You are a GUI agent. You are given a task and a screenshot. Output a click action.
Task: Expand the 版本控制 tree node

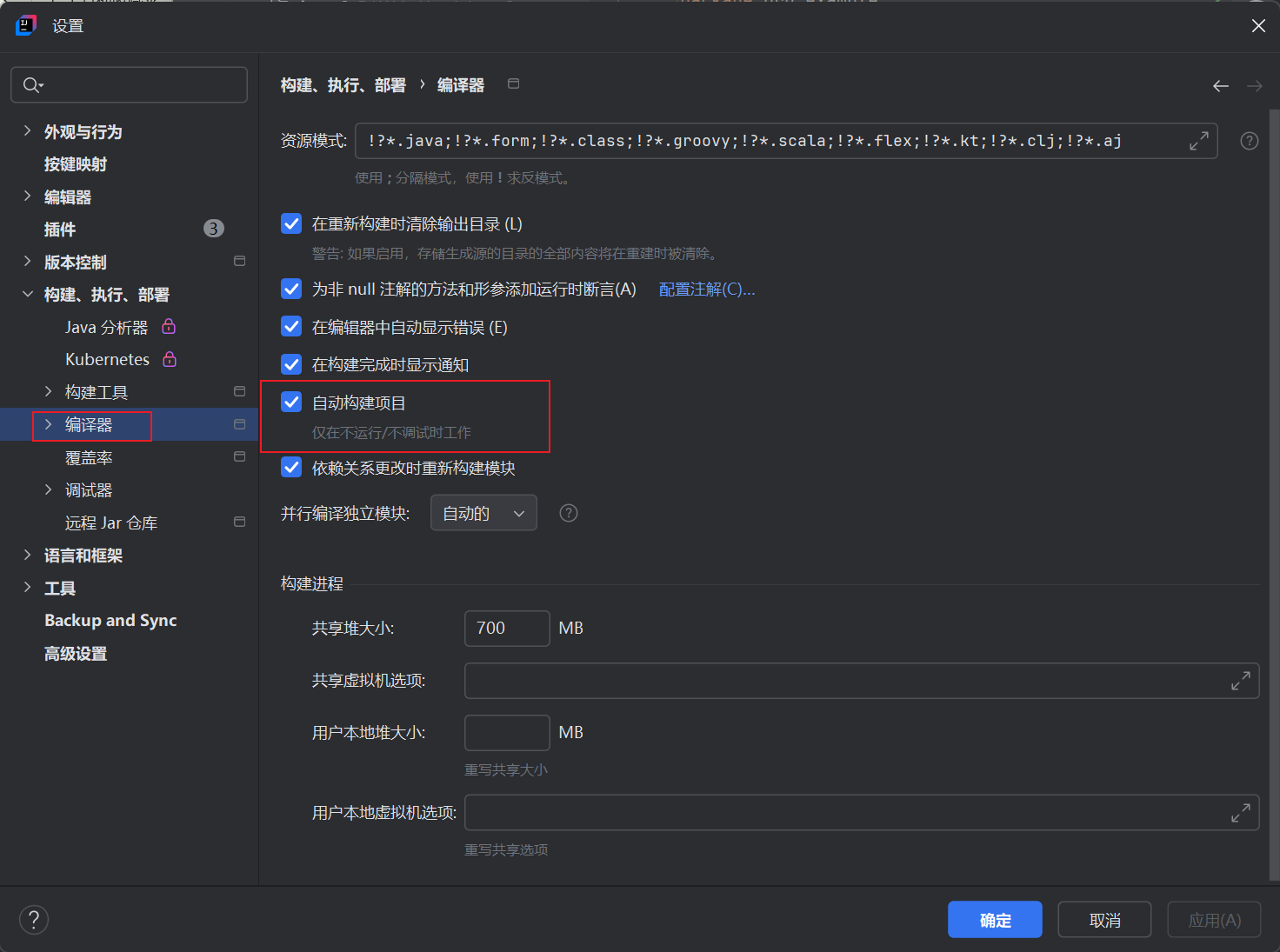pos(27,262)
